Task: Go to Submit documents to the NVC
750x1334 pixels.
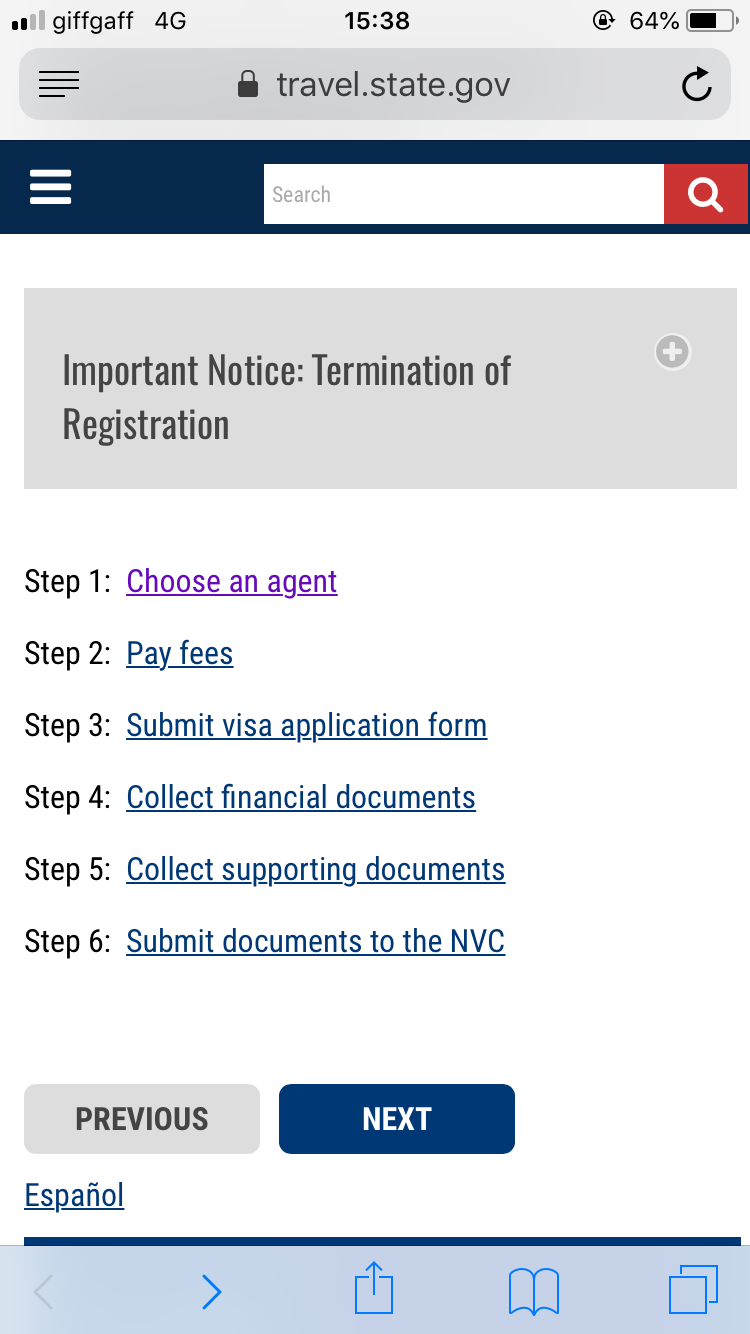Action: pyautogui.click(x=315, y=941)
